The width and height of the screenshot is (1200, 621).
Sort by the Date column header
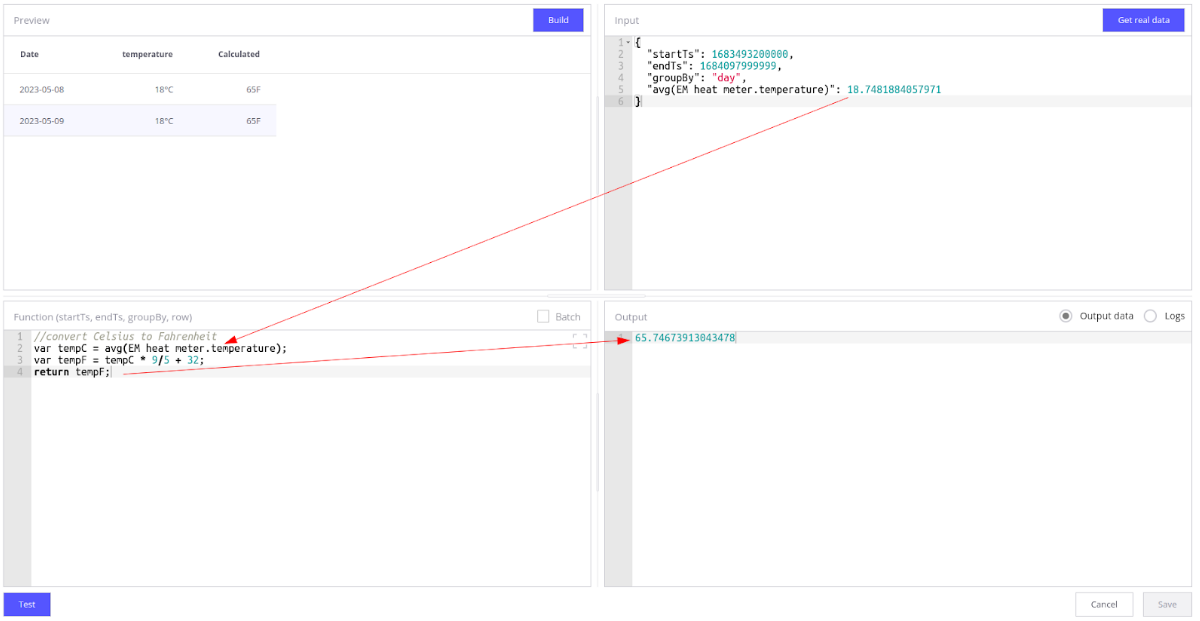click(29, 54)
